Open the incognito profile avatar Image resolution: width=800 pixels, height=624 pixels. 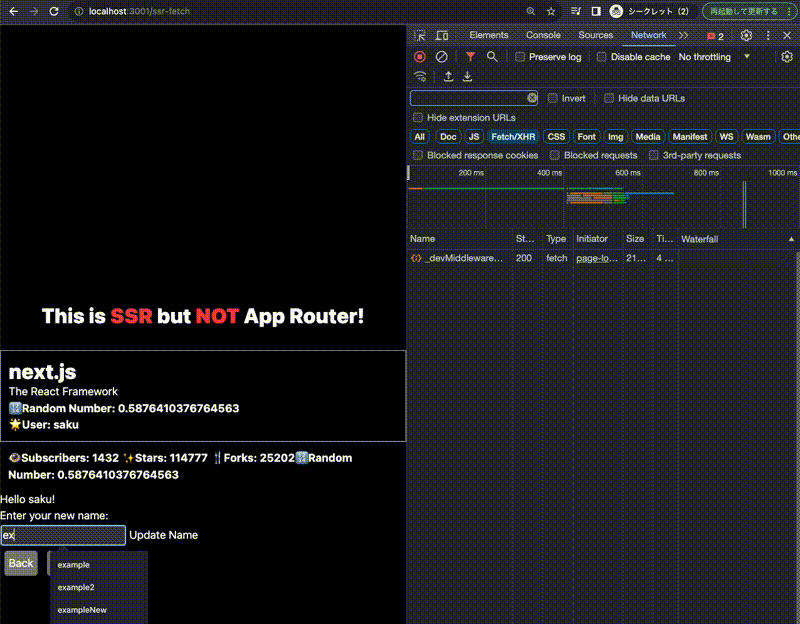tap(616, 11)
